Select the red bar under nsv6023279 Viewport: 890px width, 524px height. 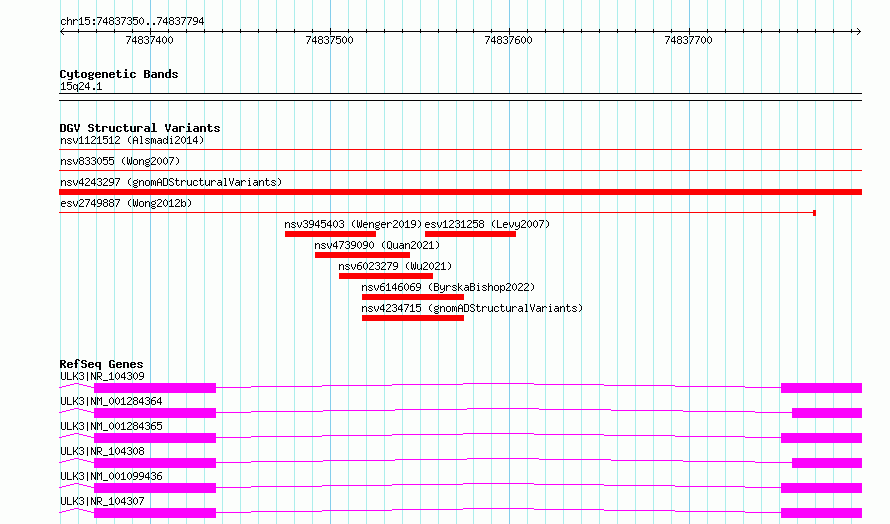tap(386, 276)
